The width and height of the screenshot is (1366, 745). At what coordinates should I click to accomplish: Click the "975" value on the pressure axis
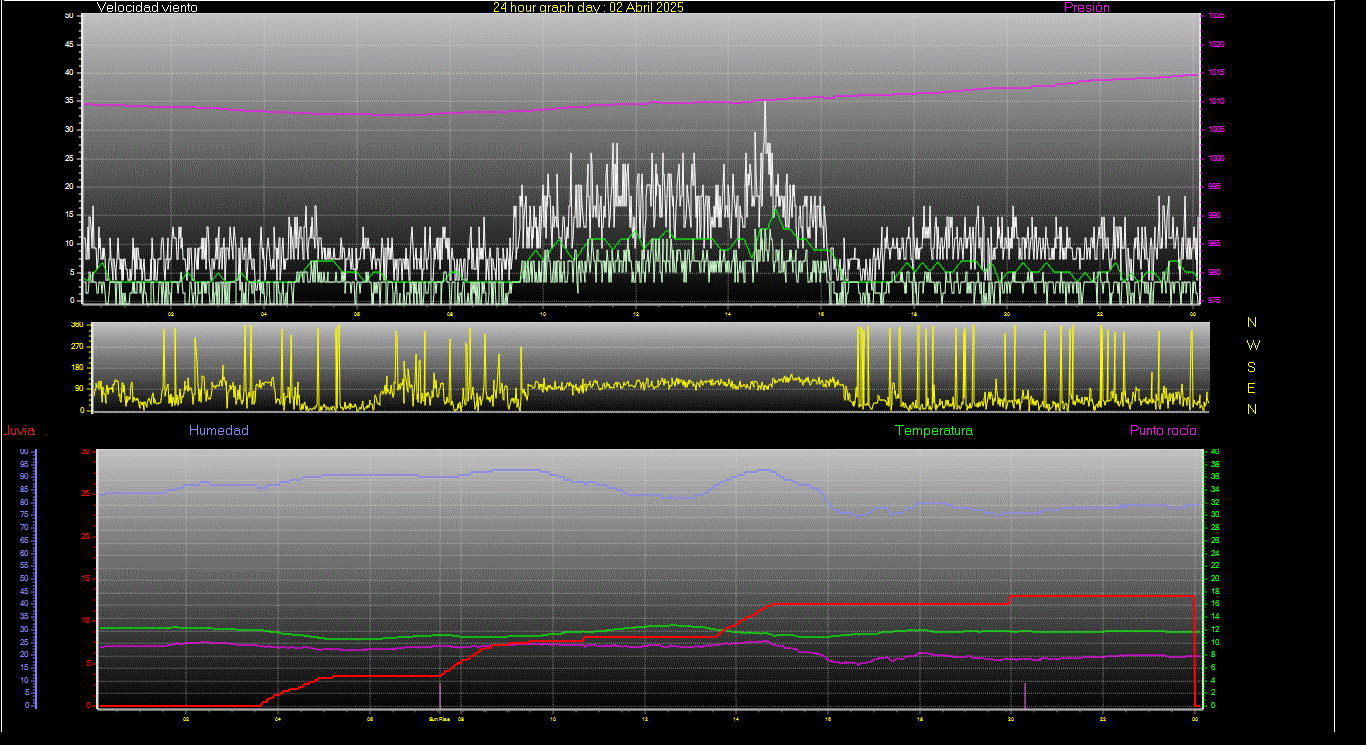pos(1214,300)
